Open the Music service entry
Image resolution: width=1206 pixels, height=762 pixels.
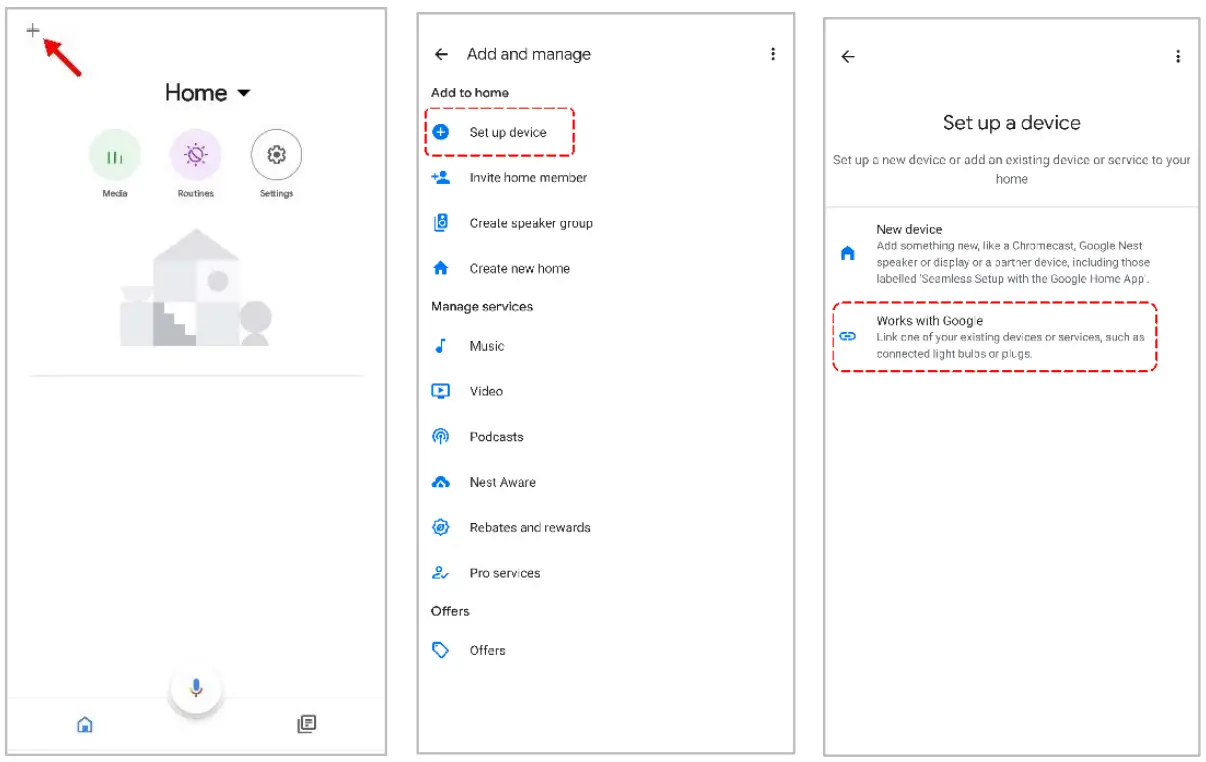click(x=487, y=346)
